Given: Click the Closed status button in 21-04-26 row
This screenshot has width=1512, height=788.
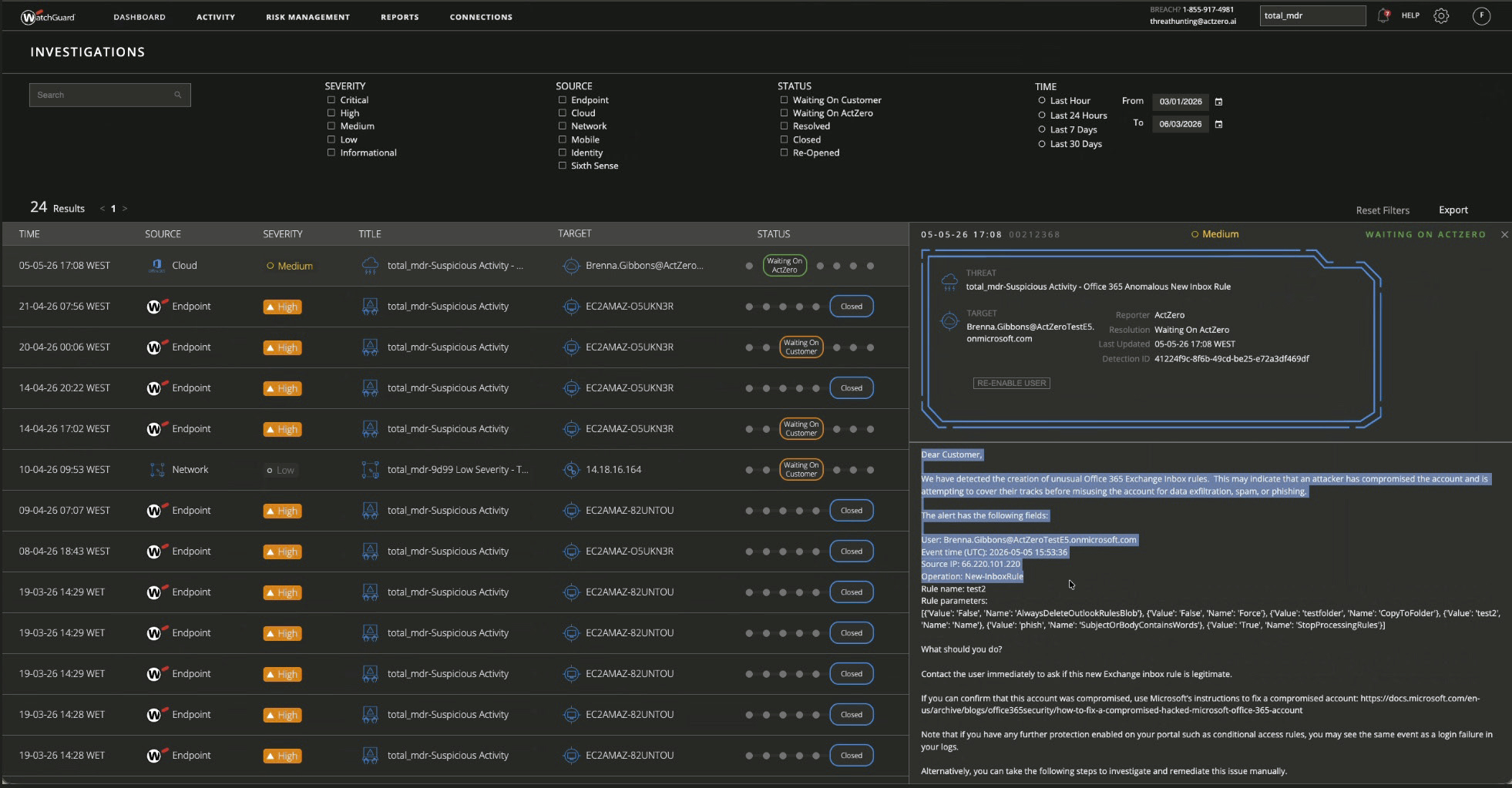Looking at the screenshot, I should [852, 307].
